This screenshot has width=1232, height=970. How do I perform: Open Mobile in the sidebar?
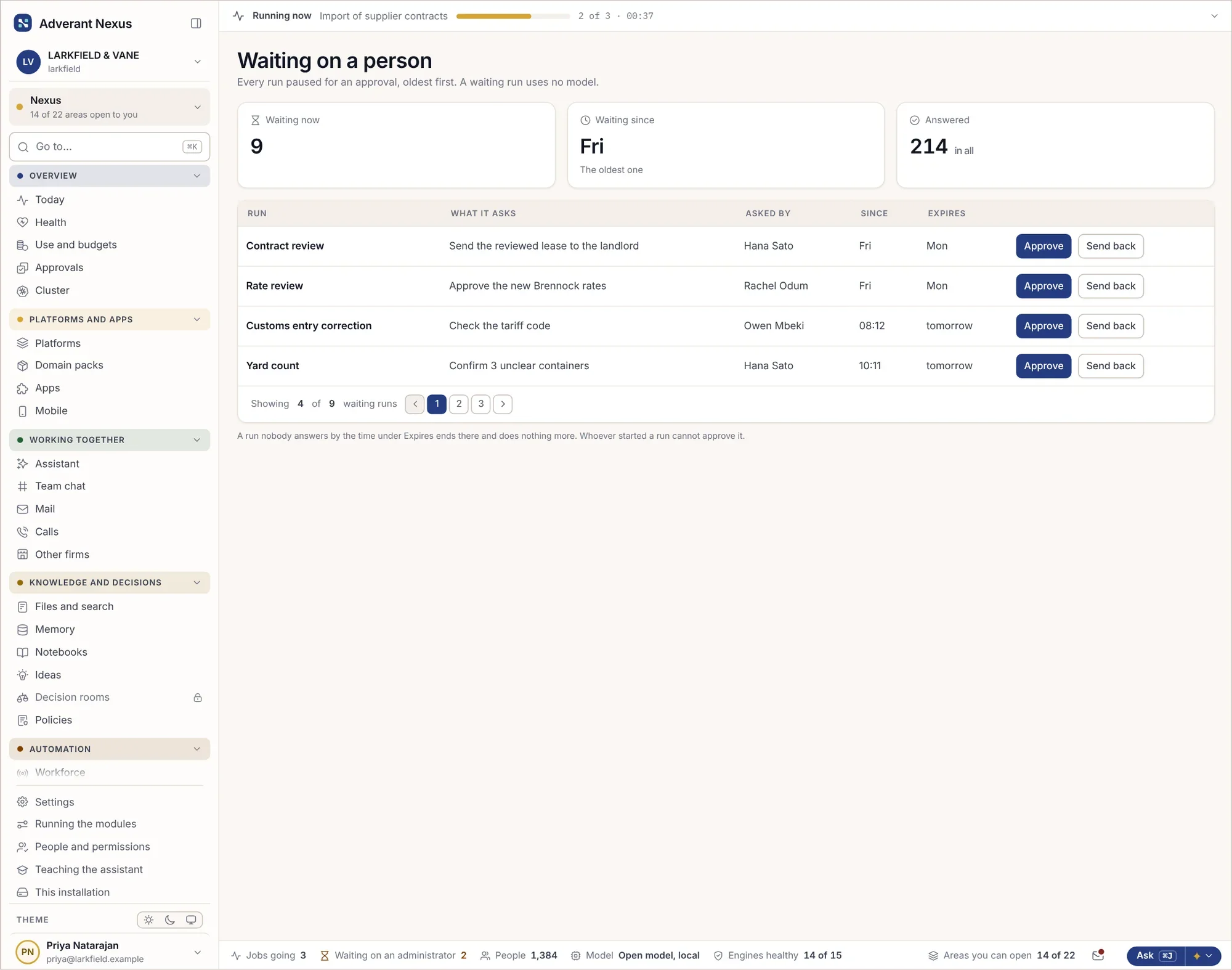coord(109,411)
